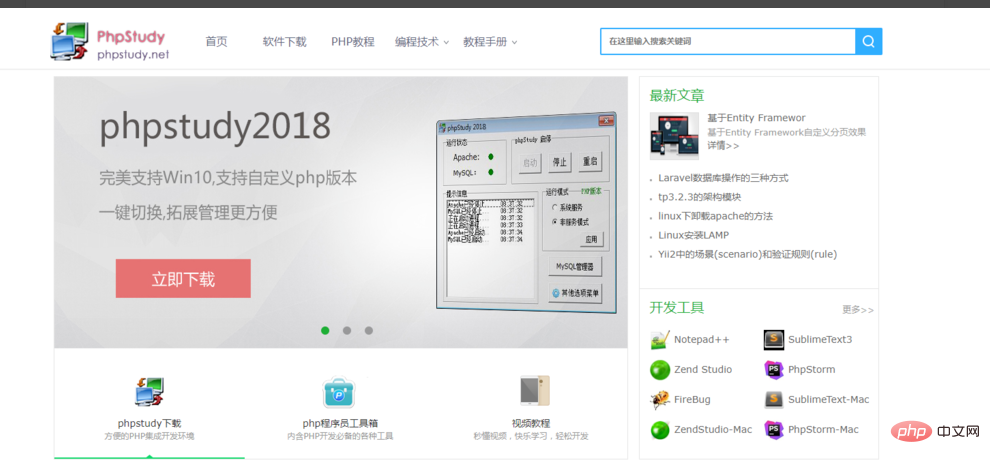Viewport: 990px width, 464px height.
Task: Click the 立即下载 download button
Action: [x=183, y=278]
